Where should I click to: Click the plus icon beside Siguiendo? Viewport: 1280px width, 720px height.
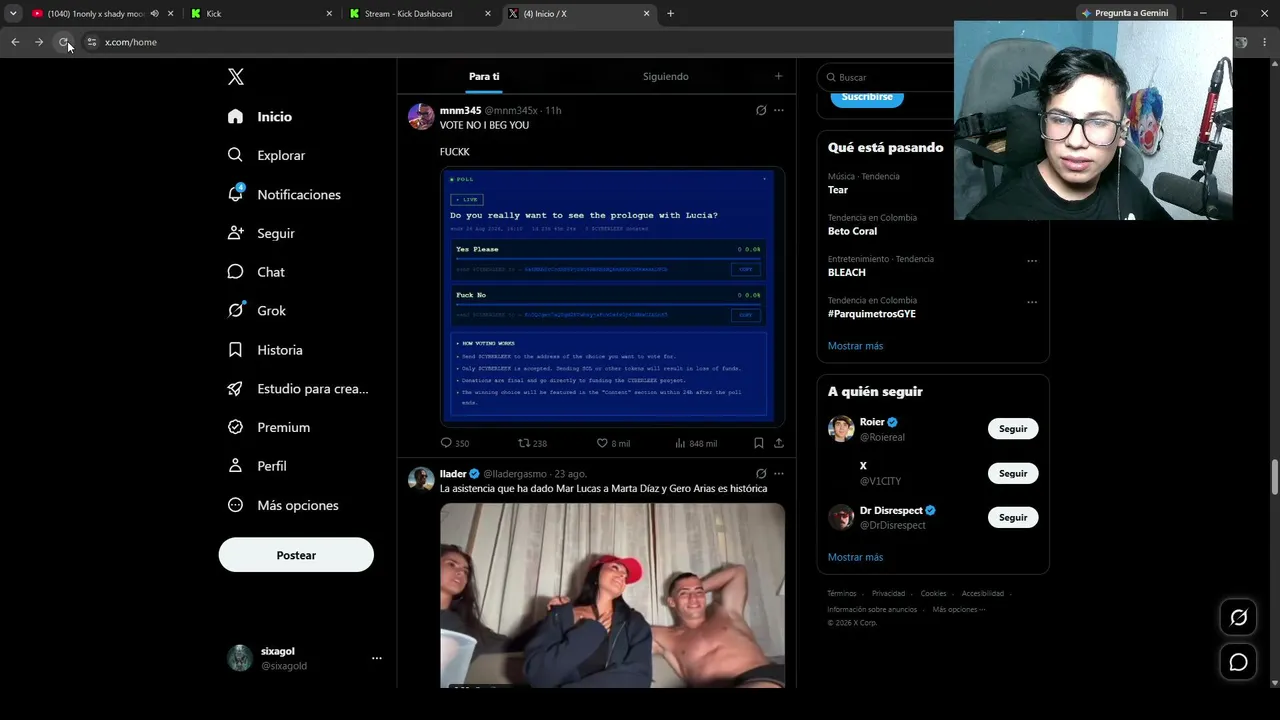tap(779, 76)
